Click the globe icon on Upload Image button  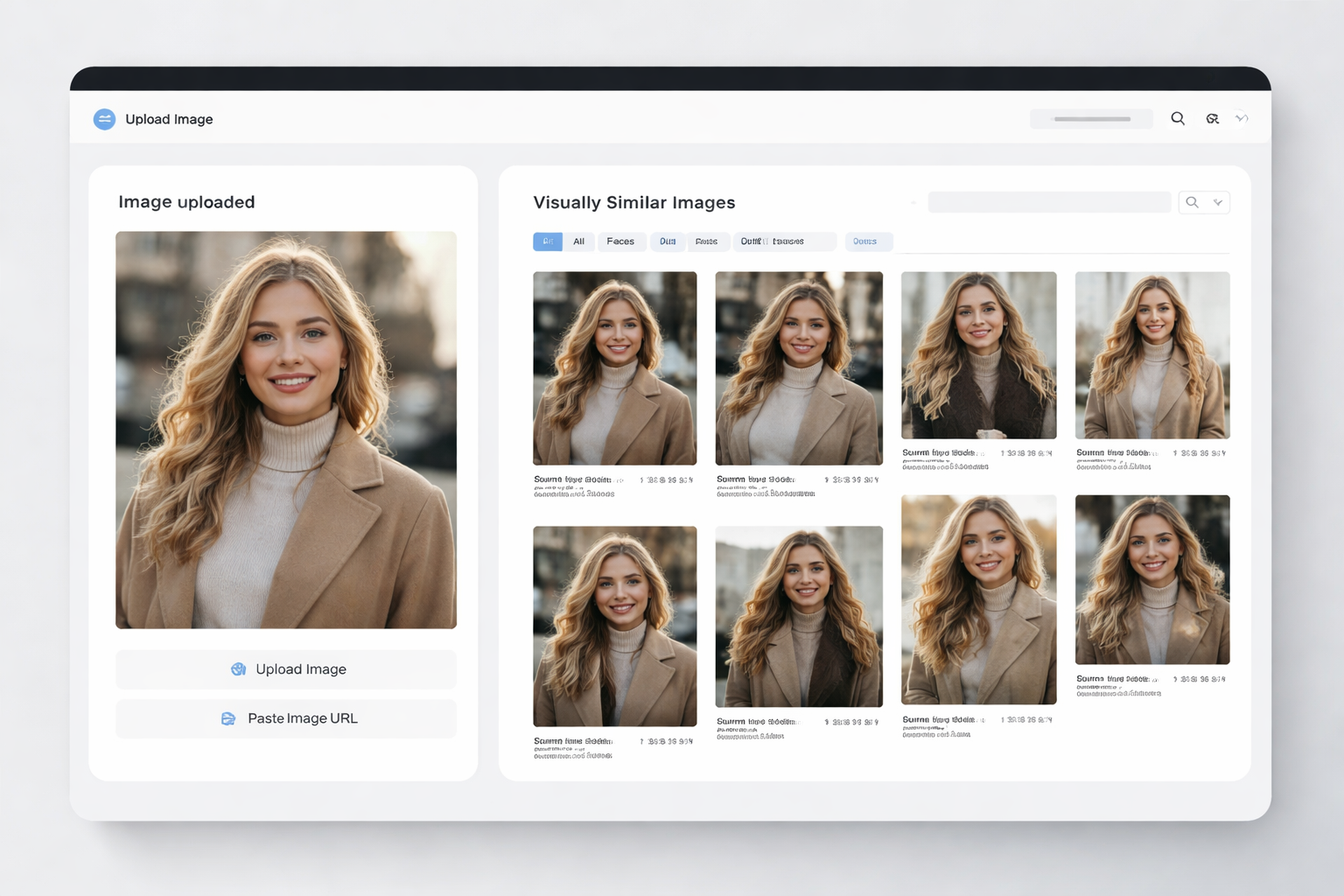[238, 669]
